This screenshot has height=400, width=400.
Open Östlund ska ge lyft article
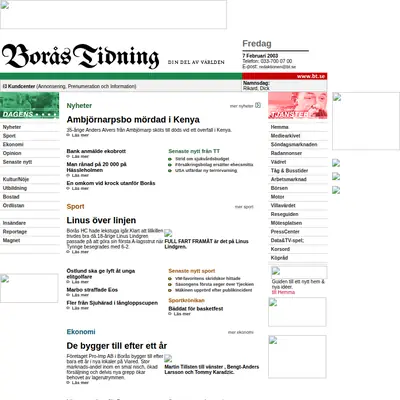point(101,274)
